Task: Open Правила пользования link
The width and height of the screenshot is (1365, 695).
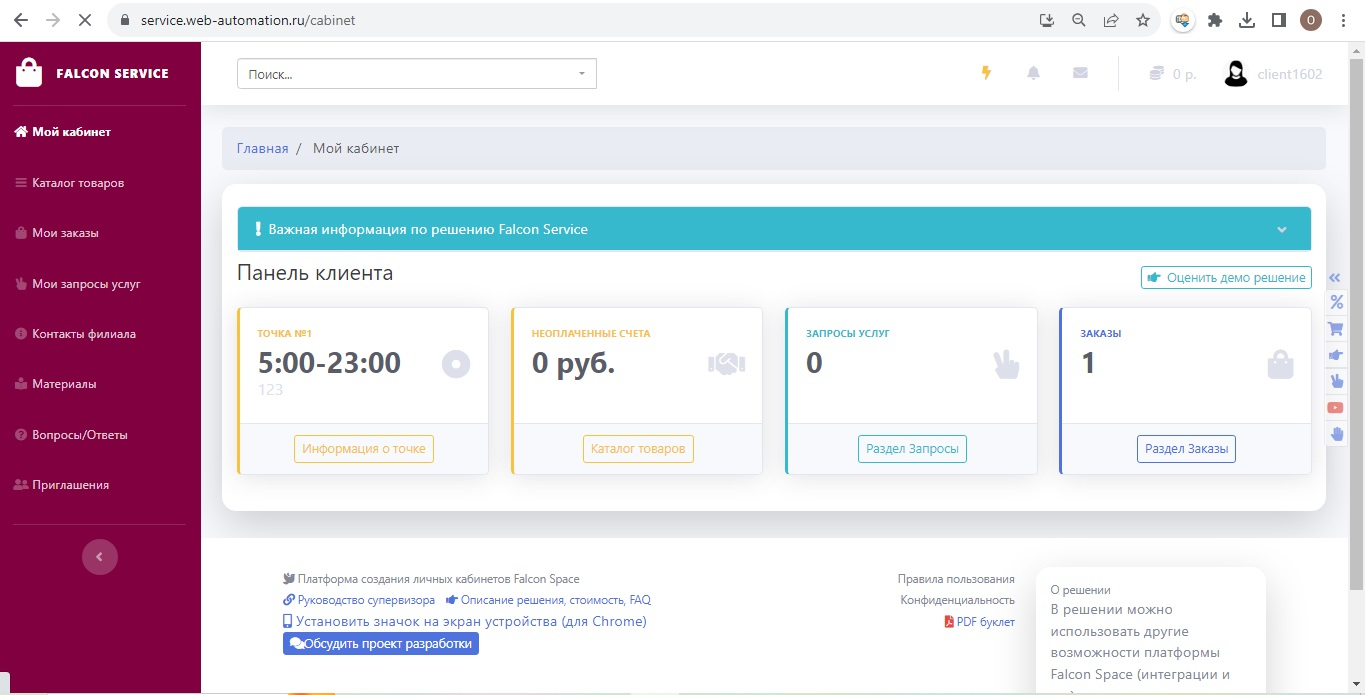Action: click(x=956, y=579)
